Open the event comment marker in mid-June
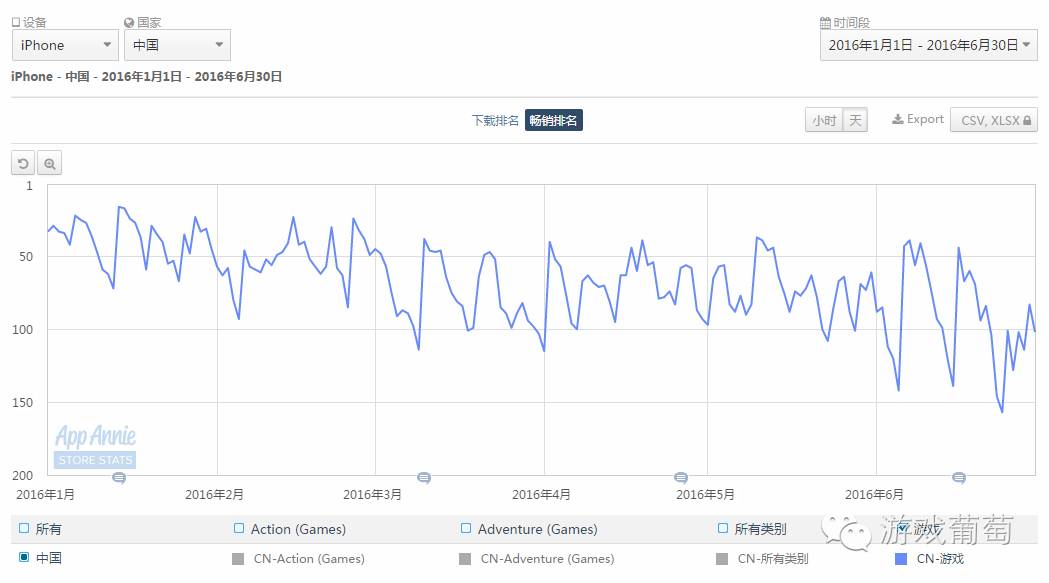 tap(959, 478)
